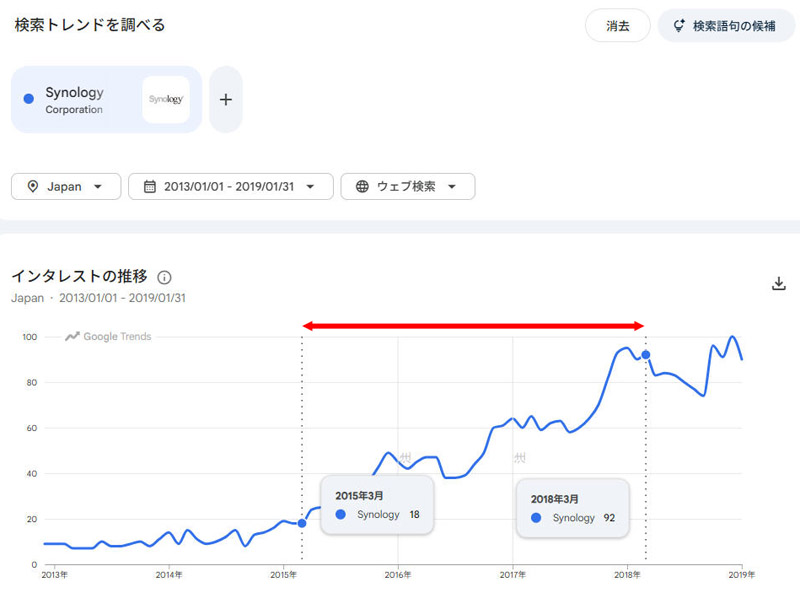800x593 pixels.
Task: Click the 2015年3月 tooltip label
Action: coord(359,496)
